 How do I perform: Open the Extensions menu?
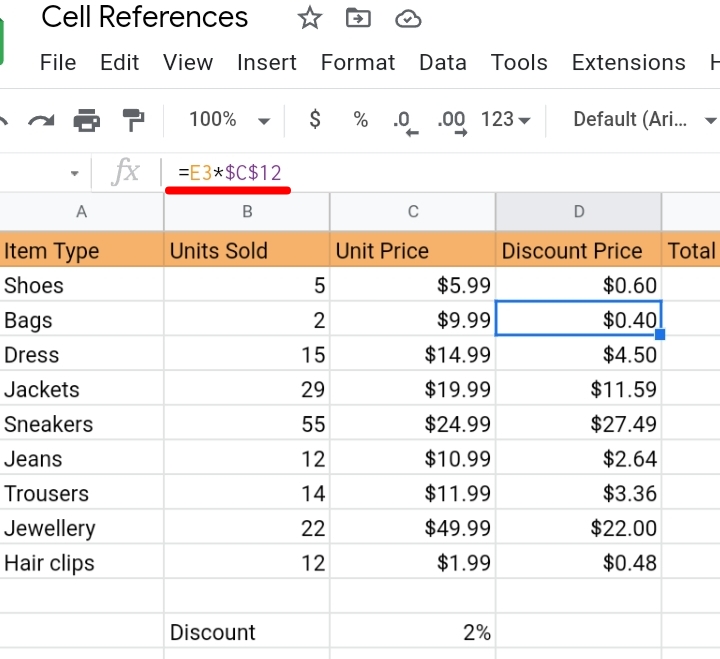coord(628,62)
